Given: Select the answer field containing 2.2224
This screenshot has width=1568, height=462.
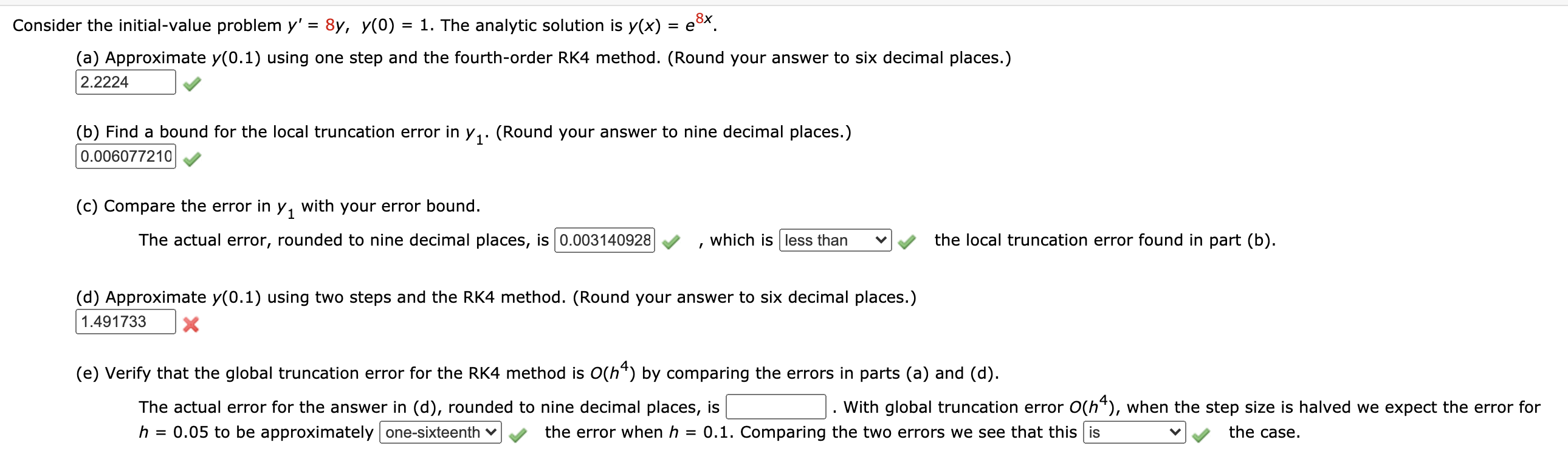Looking at the screenshot, I should pos(125,81).
